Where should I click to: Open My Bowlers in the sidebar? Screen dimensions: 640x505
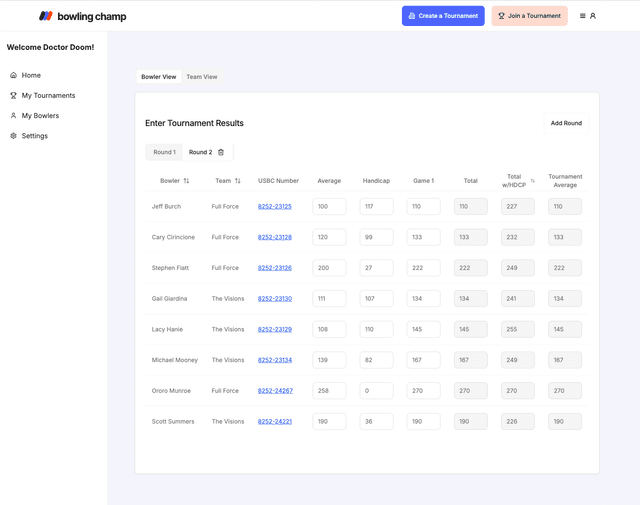[x=40, y=116]
